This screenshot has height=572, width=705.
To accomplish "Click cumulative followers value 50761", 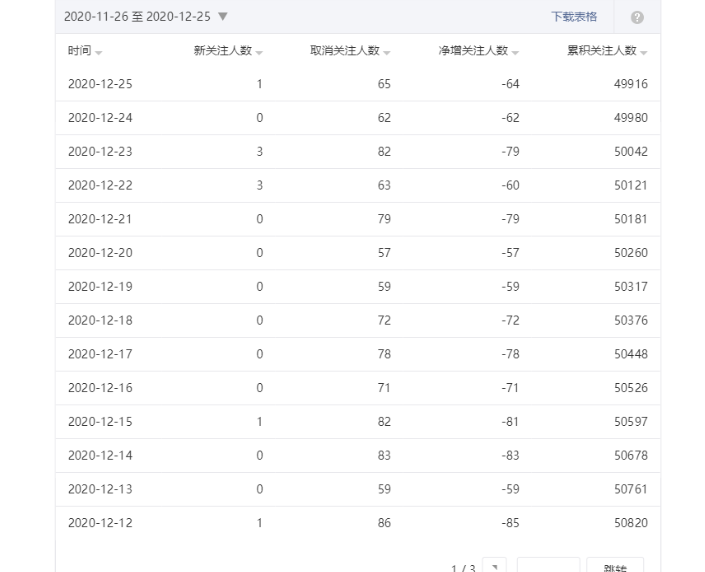I will pos(631,489).
